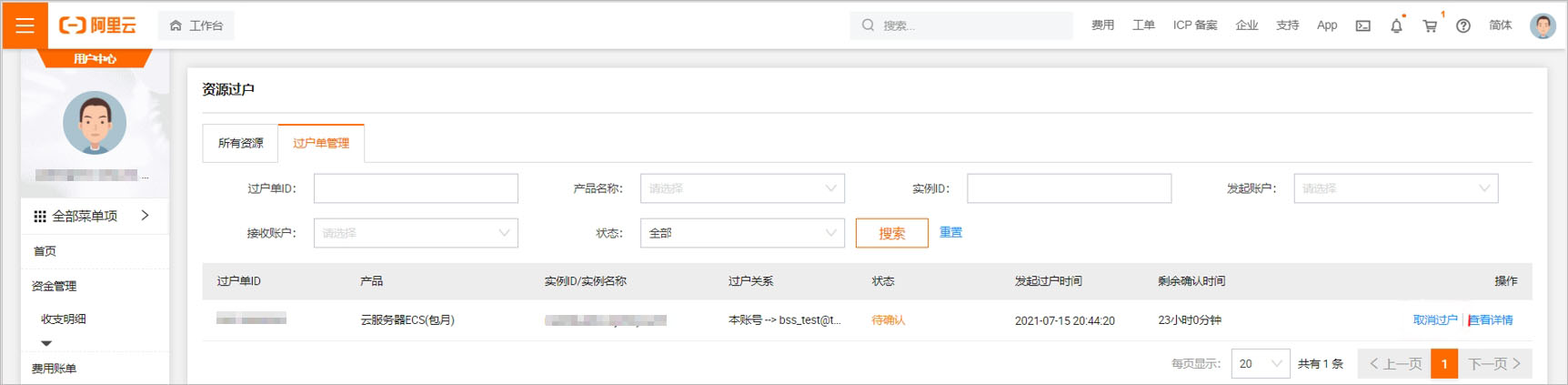1568x385 pixels.
Task: Open the 工单 menu
Action: pyautogui.click(x=1143, y=25)
